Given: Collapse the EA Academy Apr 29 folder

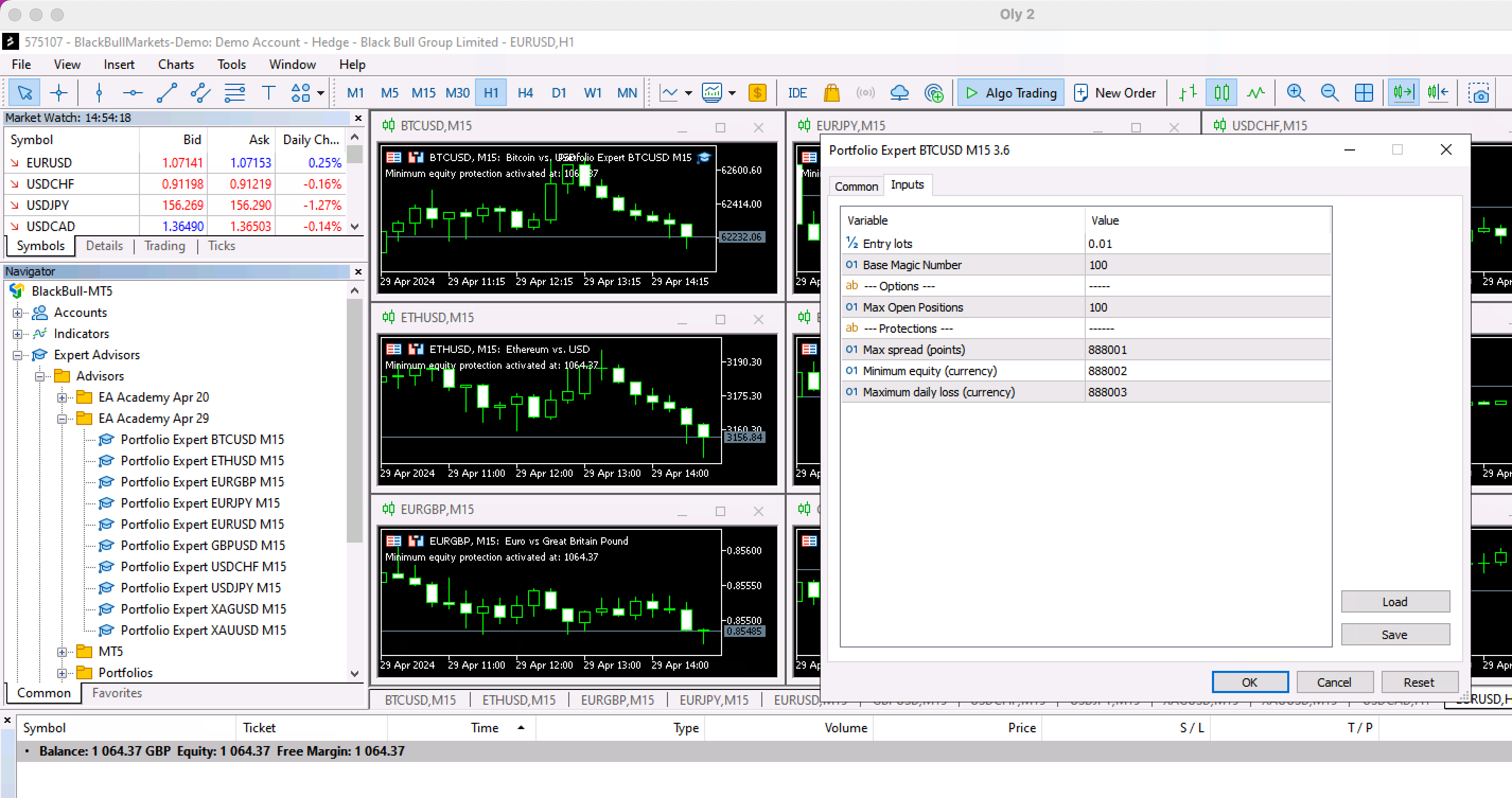Looking at the screenshot, I should (61, 419).
